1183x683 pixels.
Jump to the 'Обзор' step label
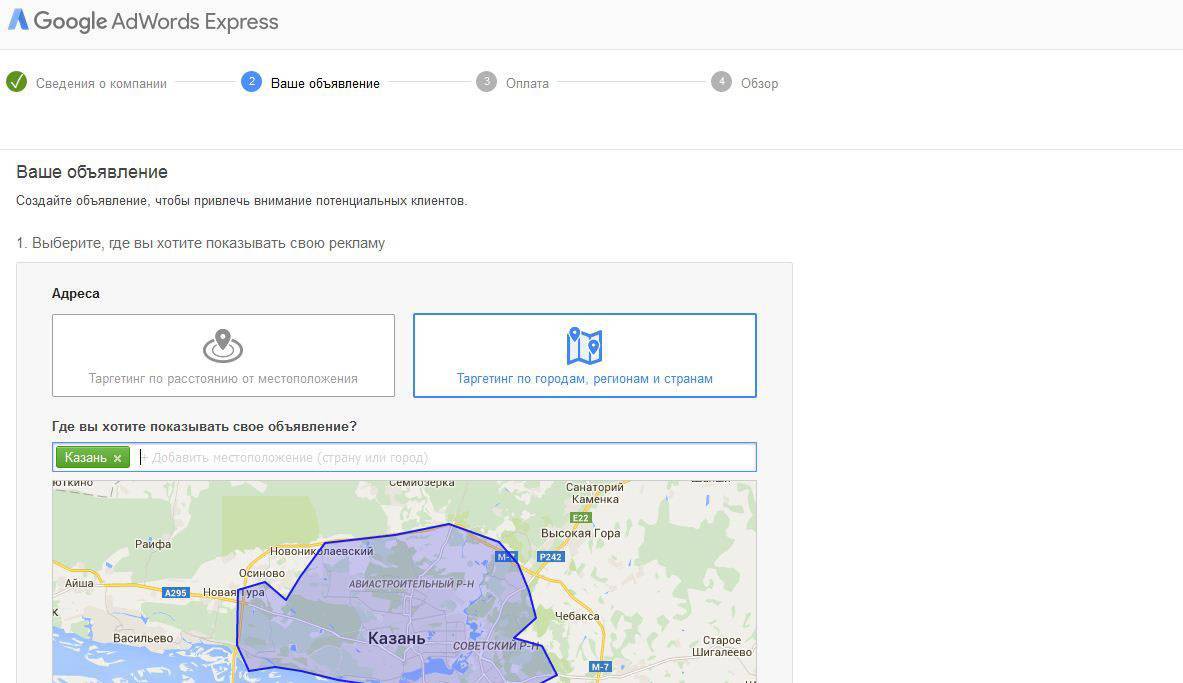coord(759,84)
